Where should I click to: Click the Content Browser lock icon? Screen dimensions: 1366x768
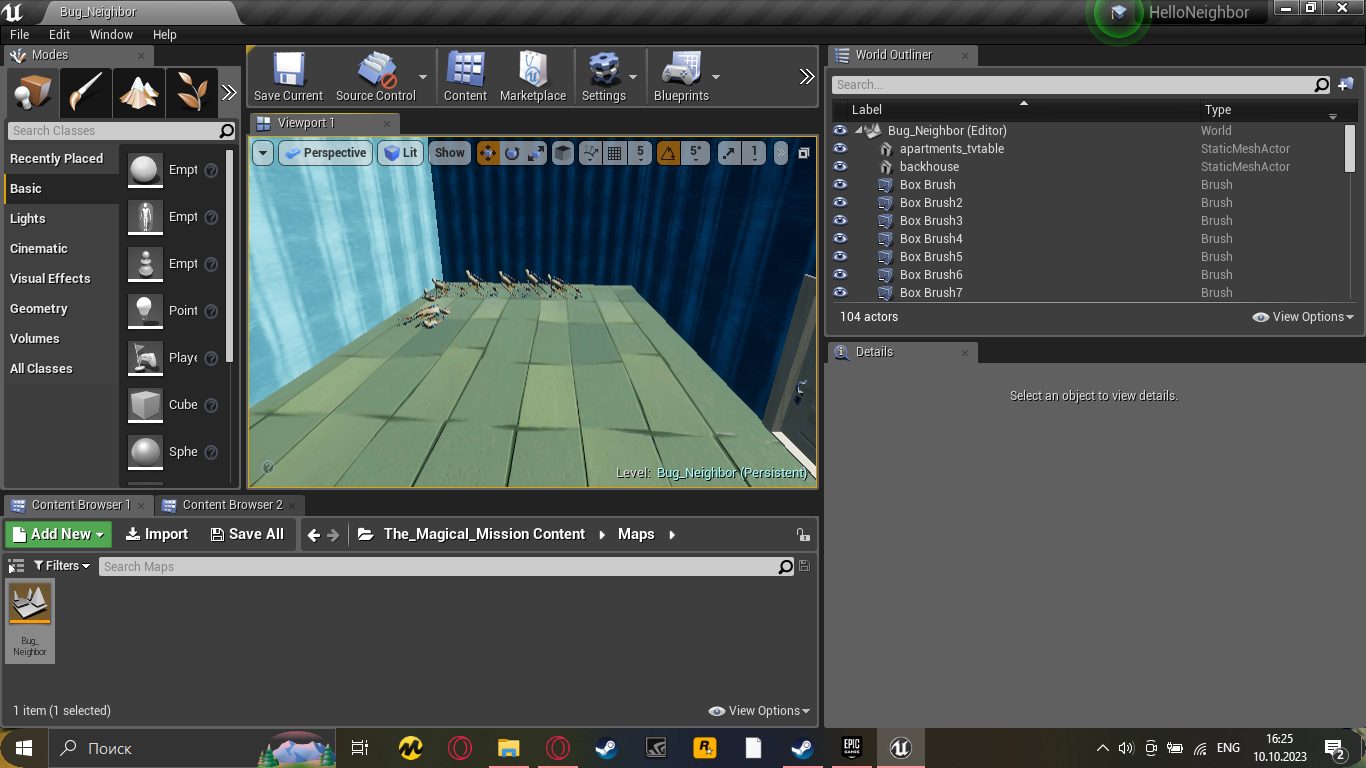[803, 535]
